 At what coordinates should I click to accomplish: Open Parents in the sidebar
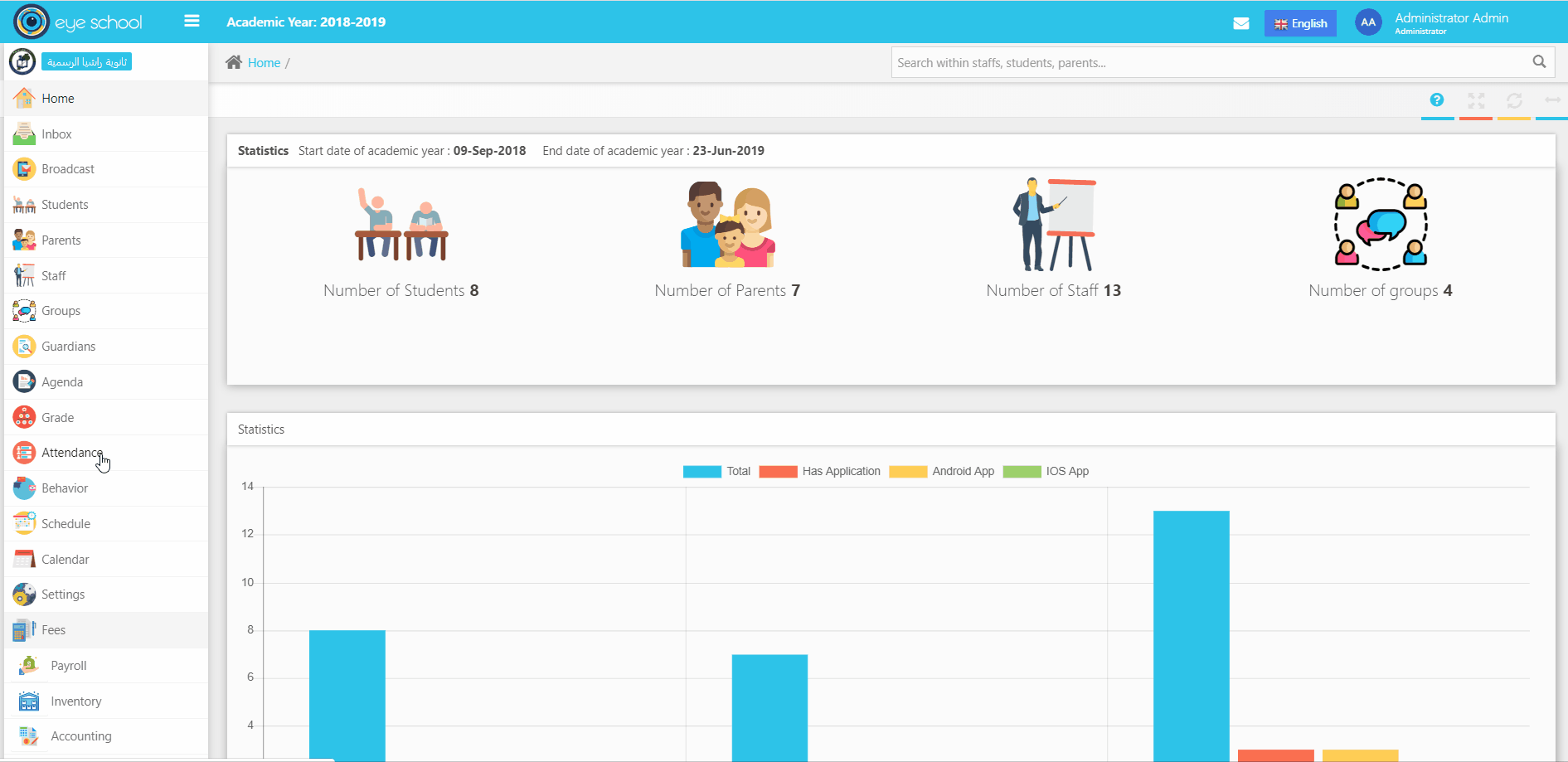106,240
